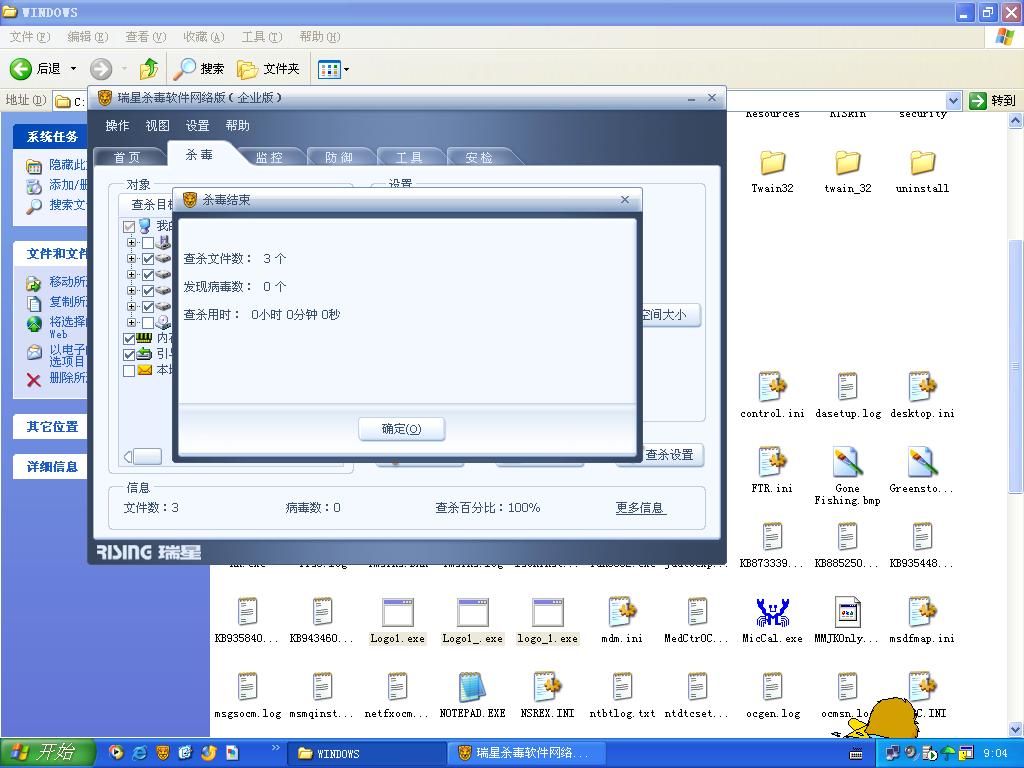Open the 操作 menu in Rising antivirus
Viewport: 1024px width, 768px height.
(118, 125)
